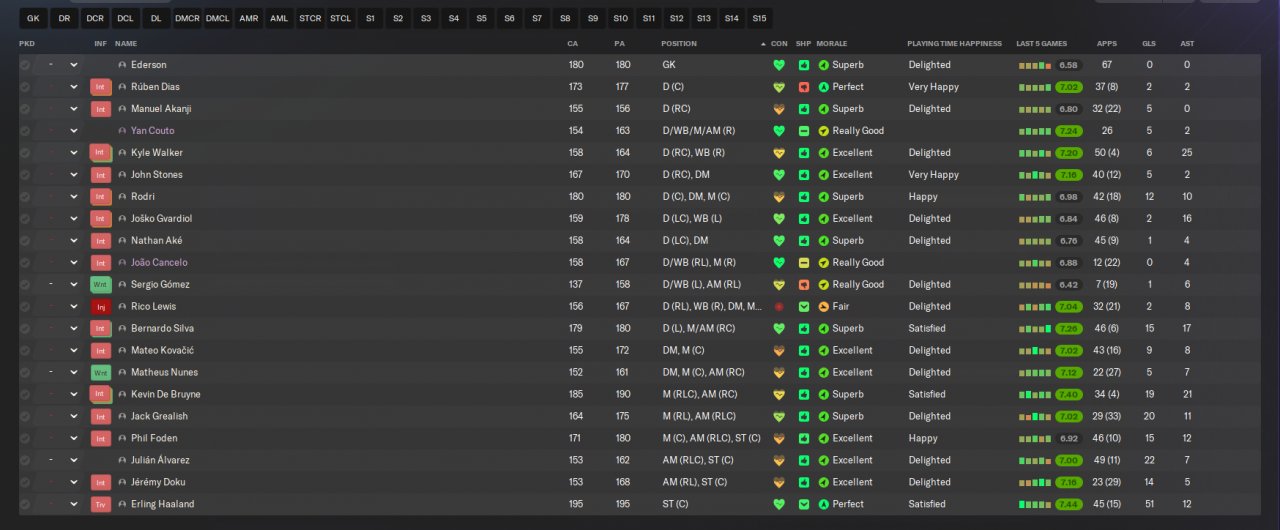
Task: Click Ederson's last 5 games form bar
Action: [x=1035, y=65]
